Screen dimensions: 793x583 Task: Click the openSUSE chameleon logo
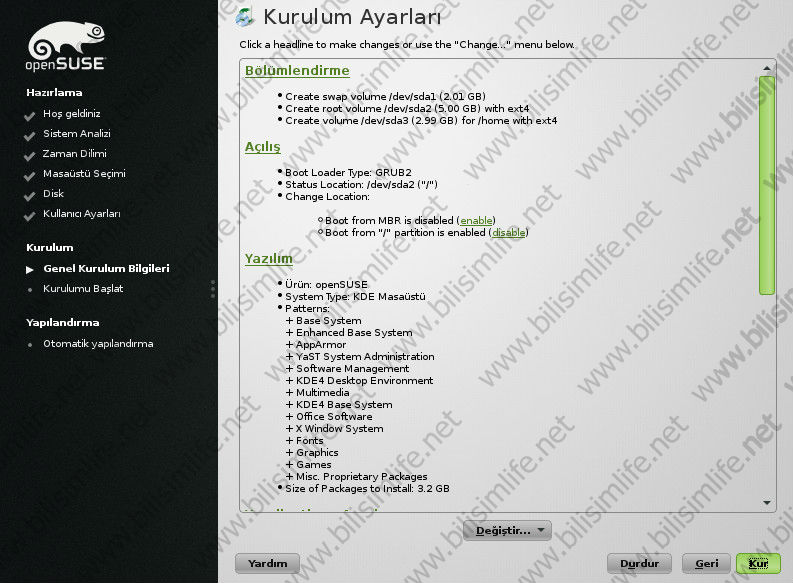click(x=65, y=46)
